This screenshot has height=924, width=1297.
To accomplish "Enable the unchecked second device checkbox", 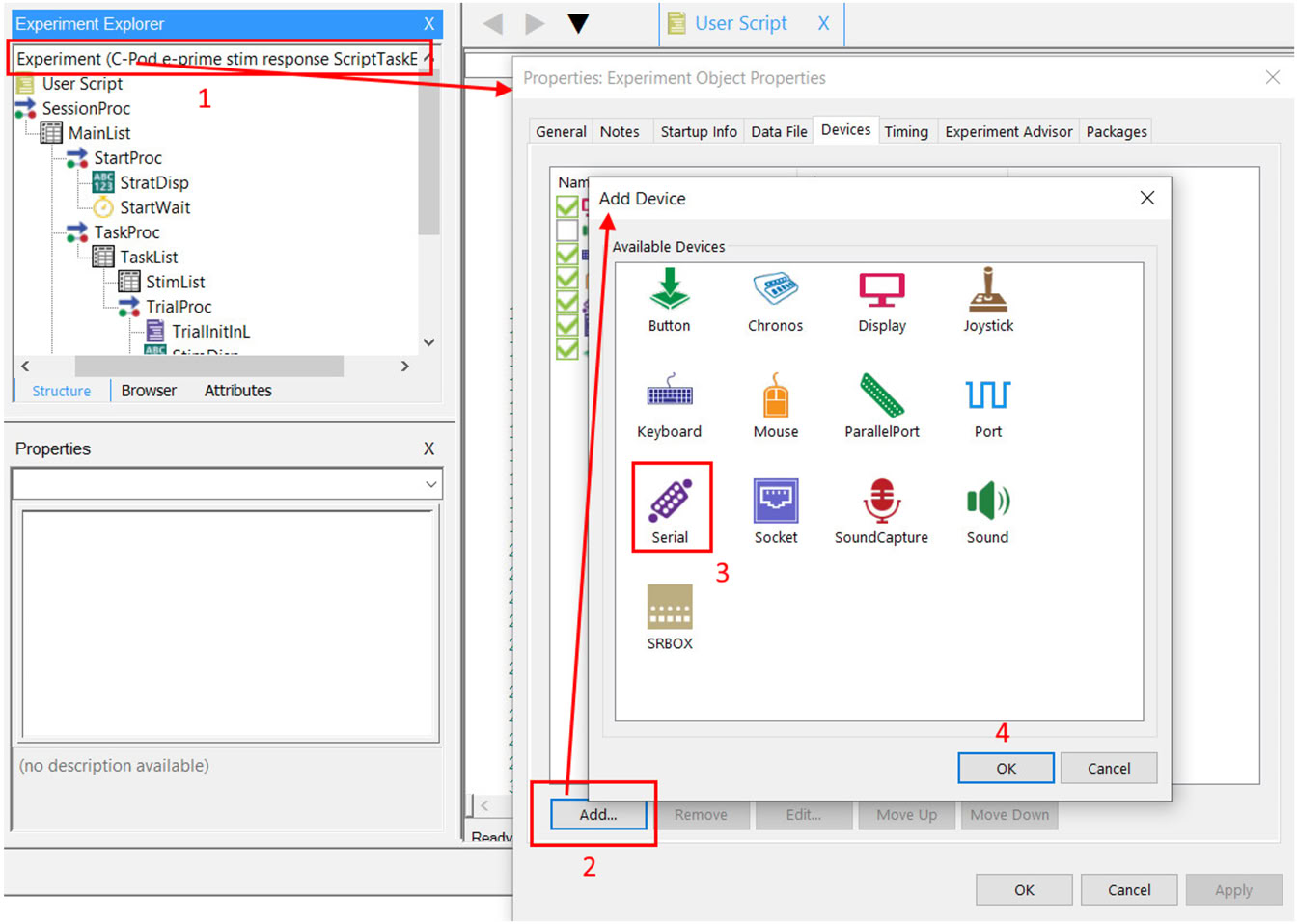I will 567,231.
